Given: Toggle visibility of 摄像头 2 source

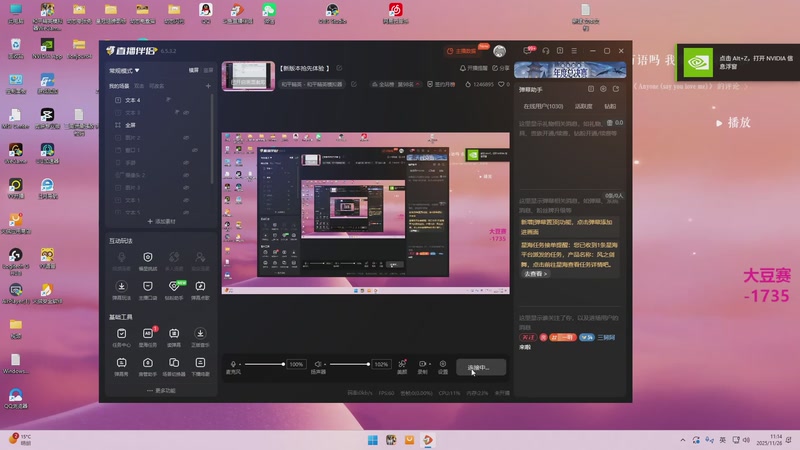Looking at the screenshot, I should click(186, 175).
